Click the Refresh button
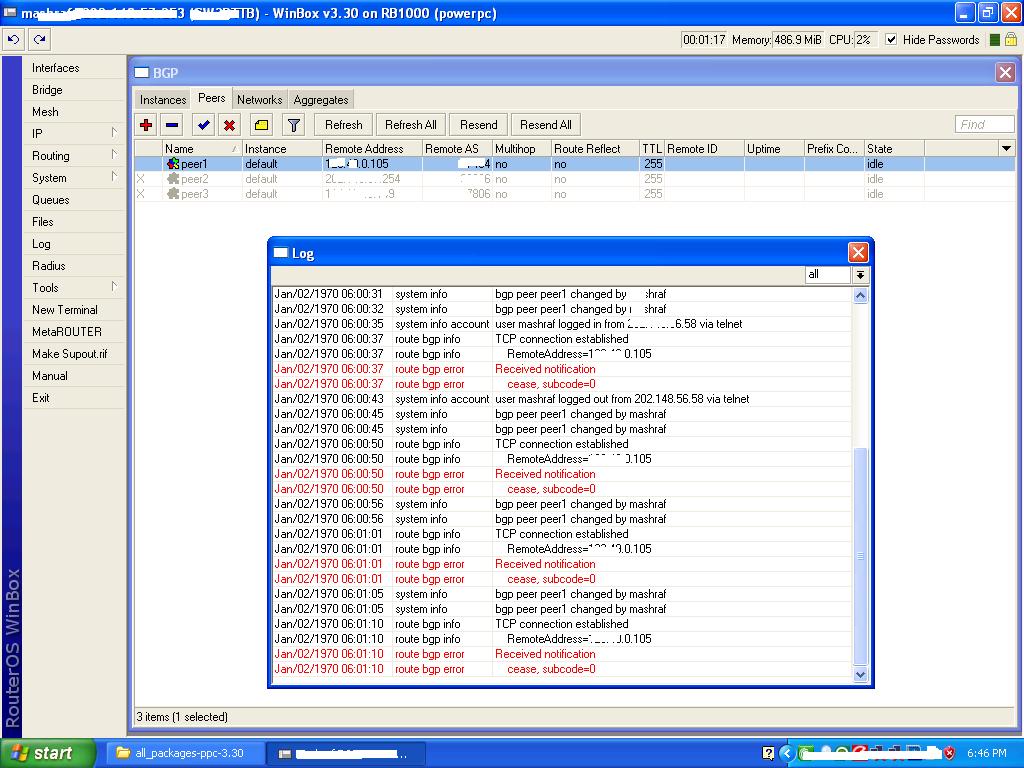 [344, 125]
